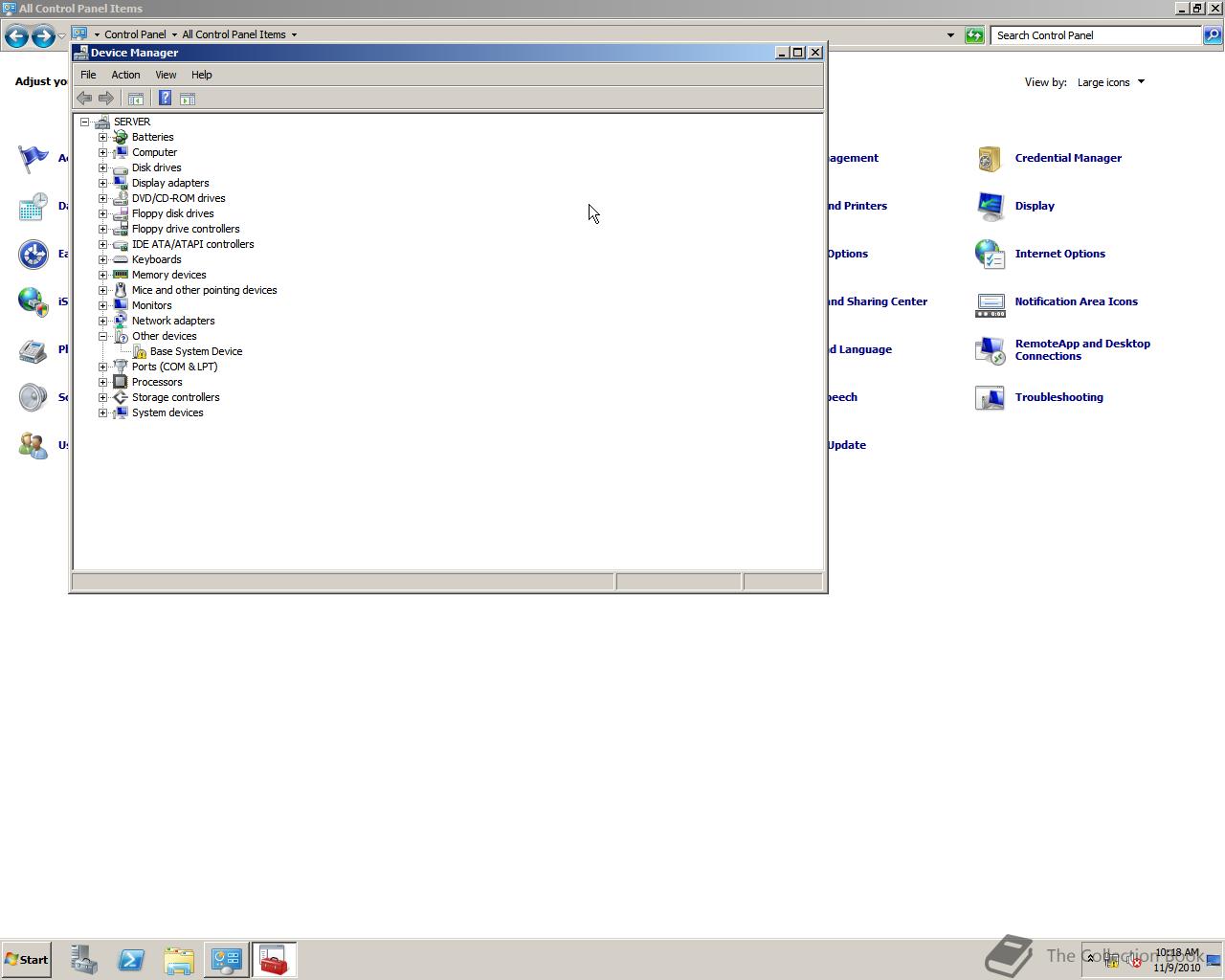Open Troubleshooting icon in Control Panel
Image resolution: width=1225 pixels, height=980 pixels.
click(x=990, y=397)
